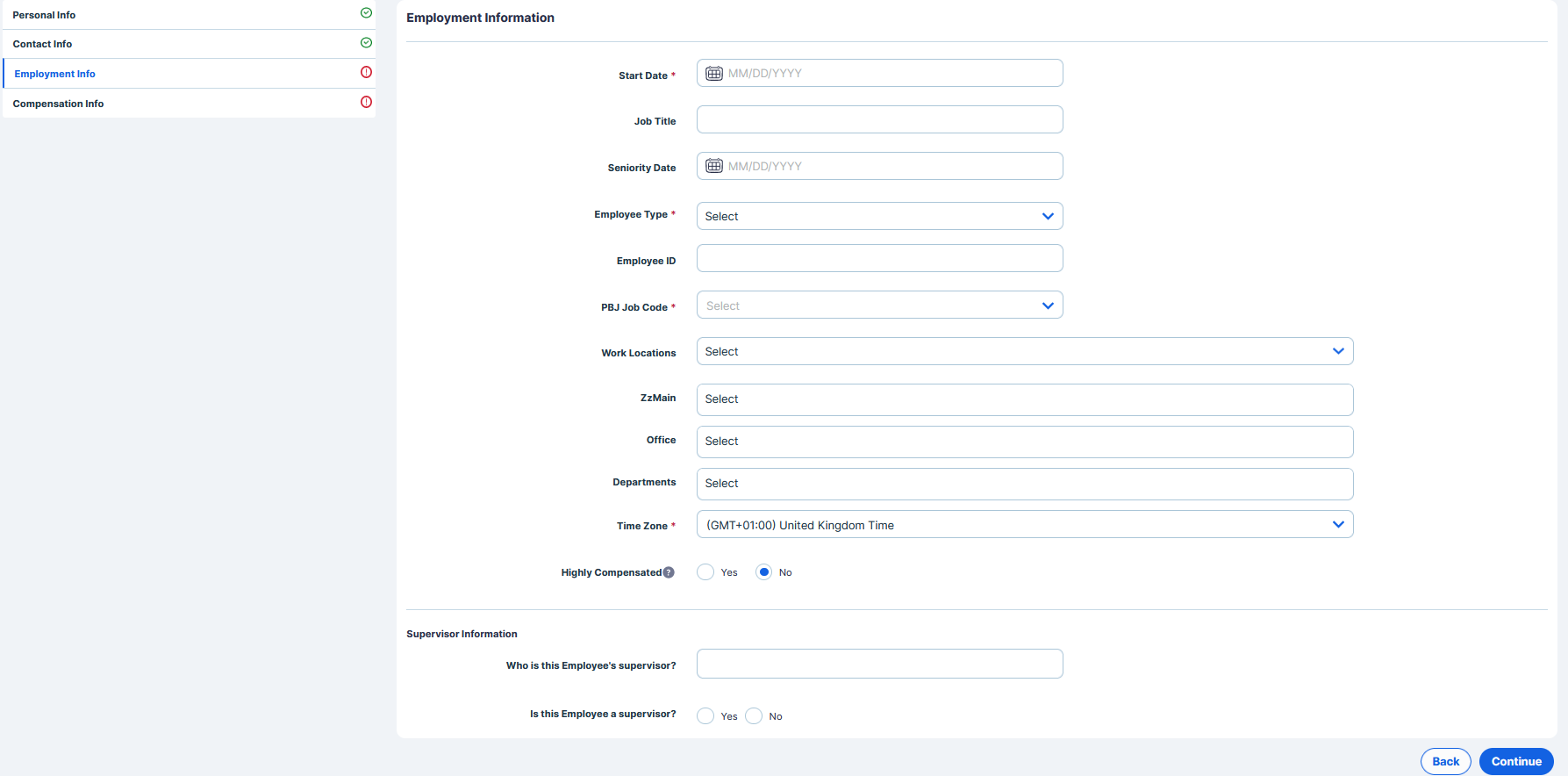Click the Back button

(1445, 761)
